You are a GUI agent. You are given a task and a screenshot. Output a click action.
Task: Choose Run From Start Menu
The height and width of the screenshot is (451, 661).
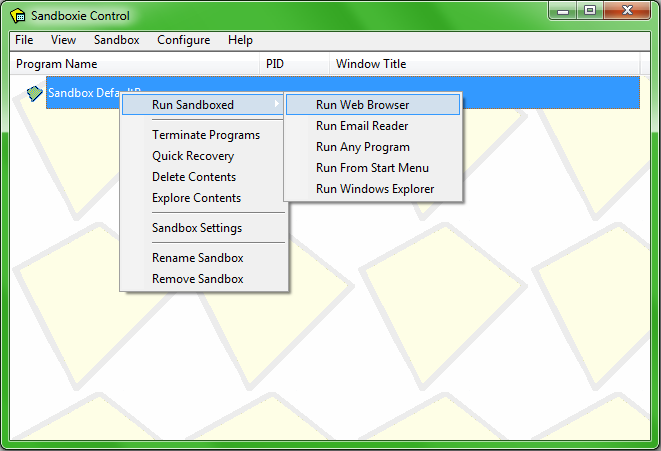pyautogui.click(x=373, y=168)
